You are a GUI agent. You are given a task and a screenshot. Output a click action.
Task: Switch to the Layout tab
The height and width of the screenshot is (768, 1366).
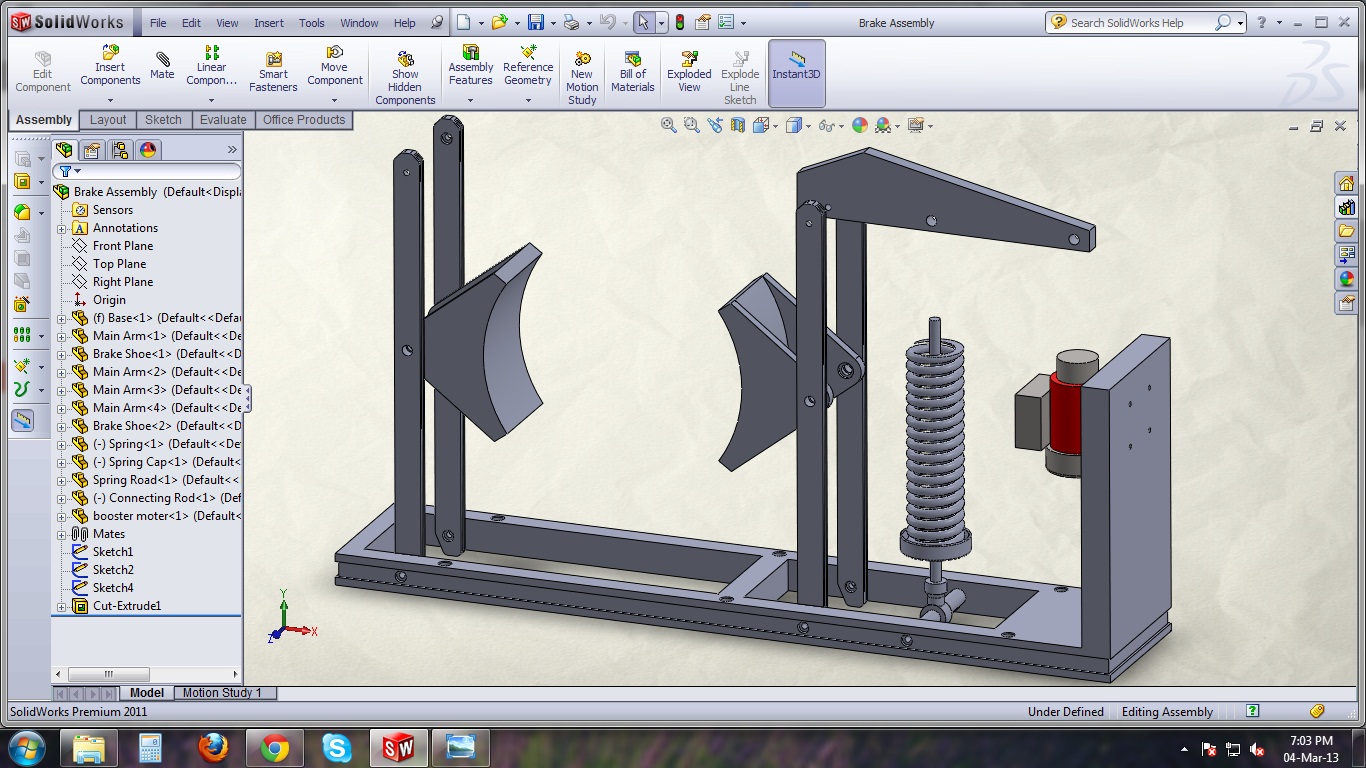tap(108, 120)
